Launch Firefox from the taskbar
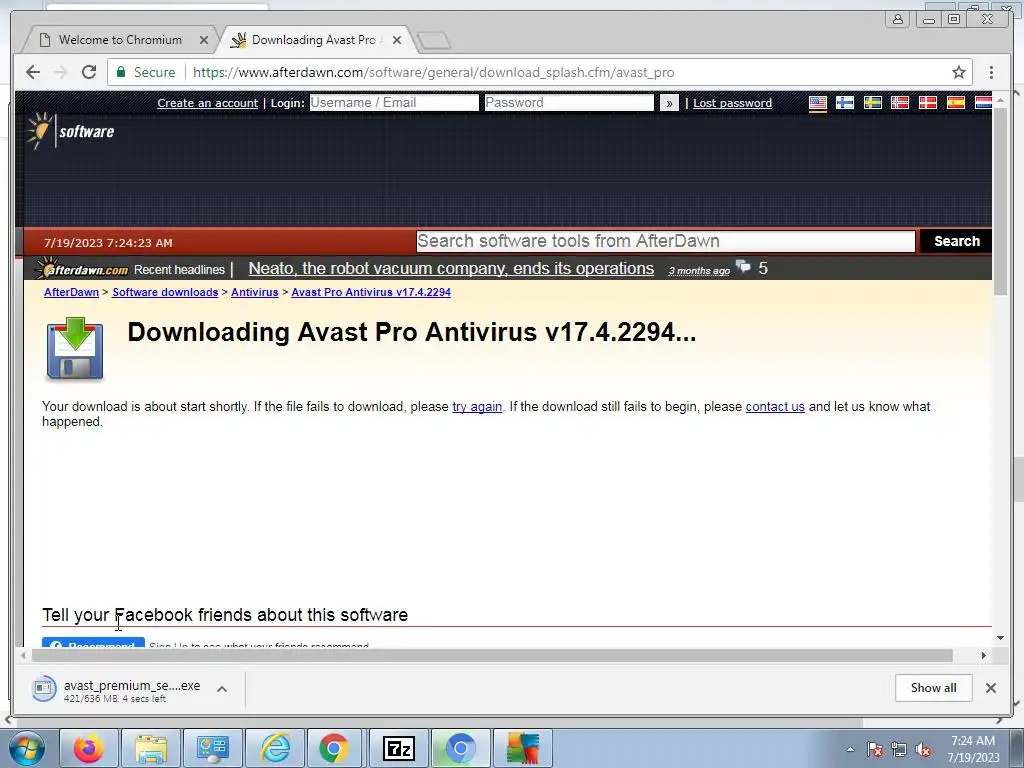 (x=88, y=748)
